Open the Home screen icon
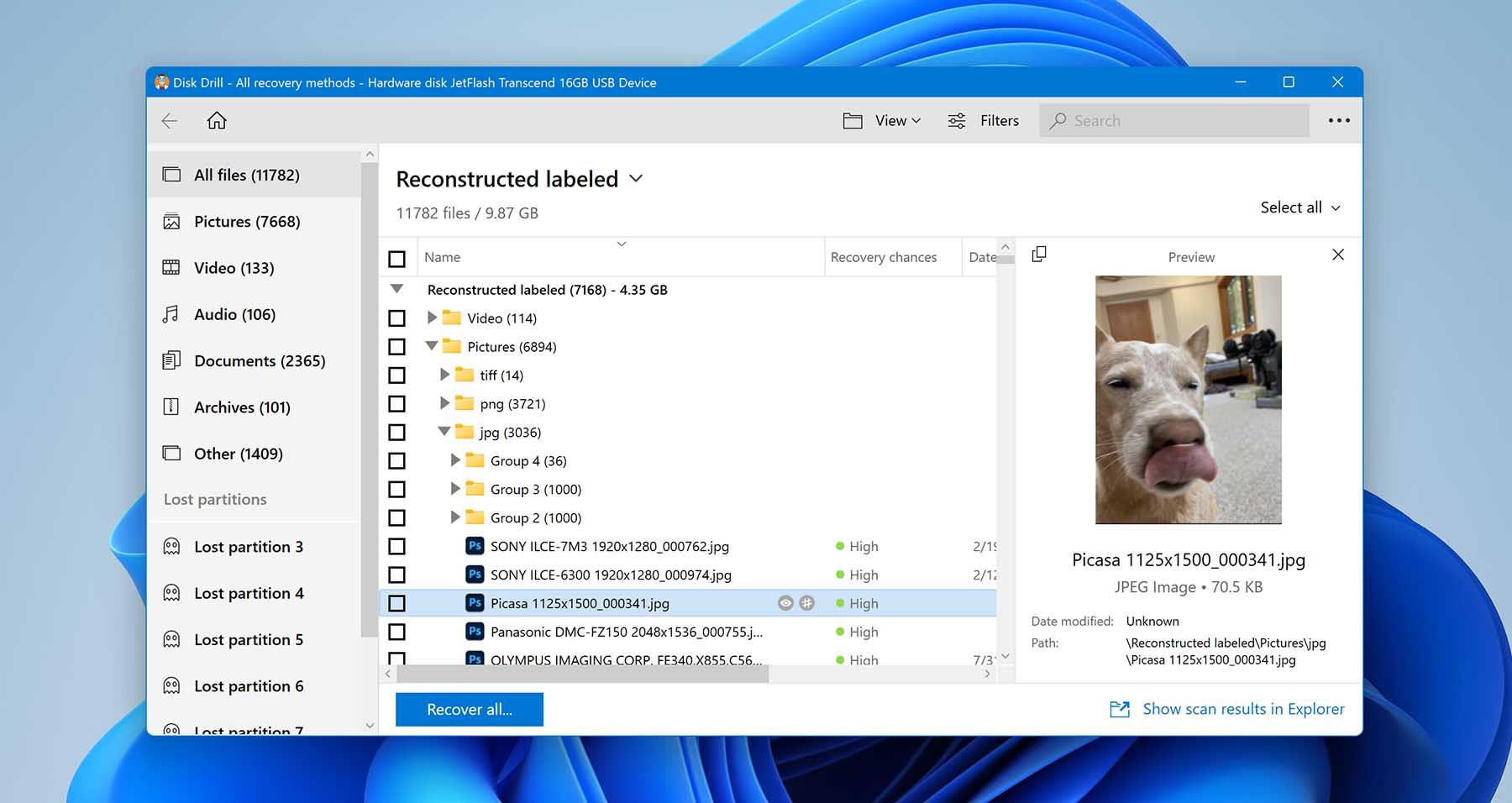 (x=217, y=120)
